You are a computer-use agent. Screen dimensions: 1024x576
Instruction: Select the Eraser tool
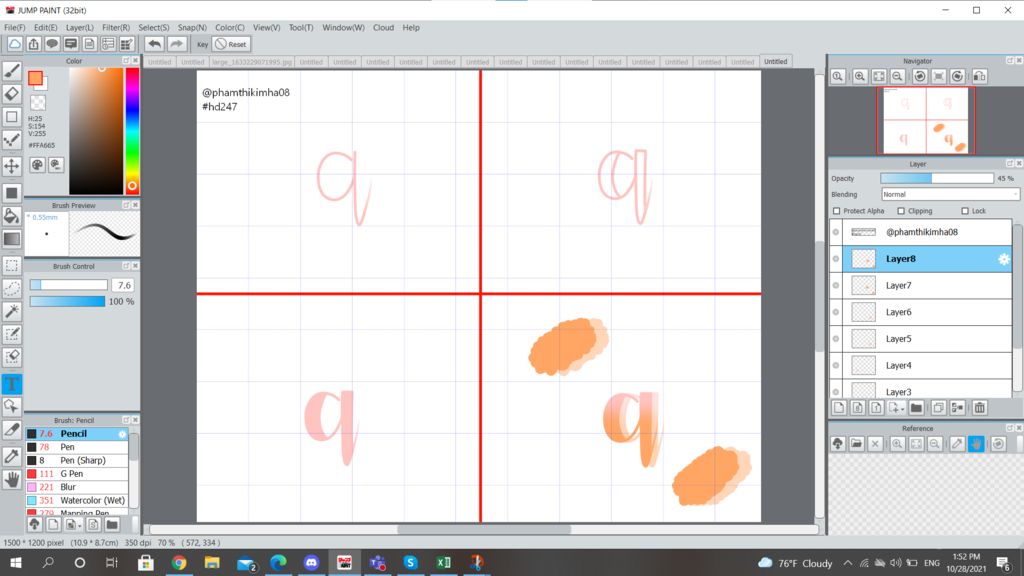click(12, 94)
